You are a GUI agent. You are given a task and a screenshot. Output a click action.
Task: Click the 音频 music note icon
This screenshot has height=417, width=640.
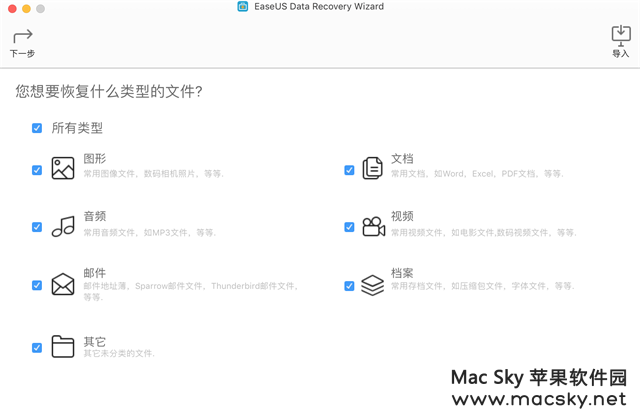point(63,226)
